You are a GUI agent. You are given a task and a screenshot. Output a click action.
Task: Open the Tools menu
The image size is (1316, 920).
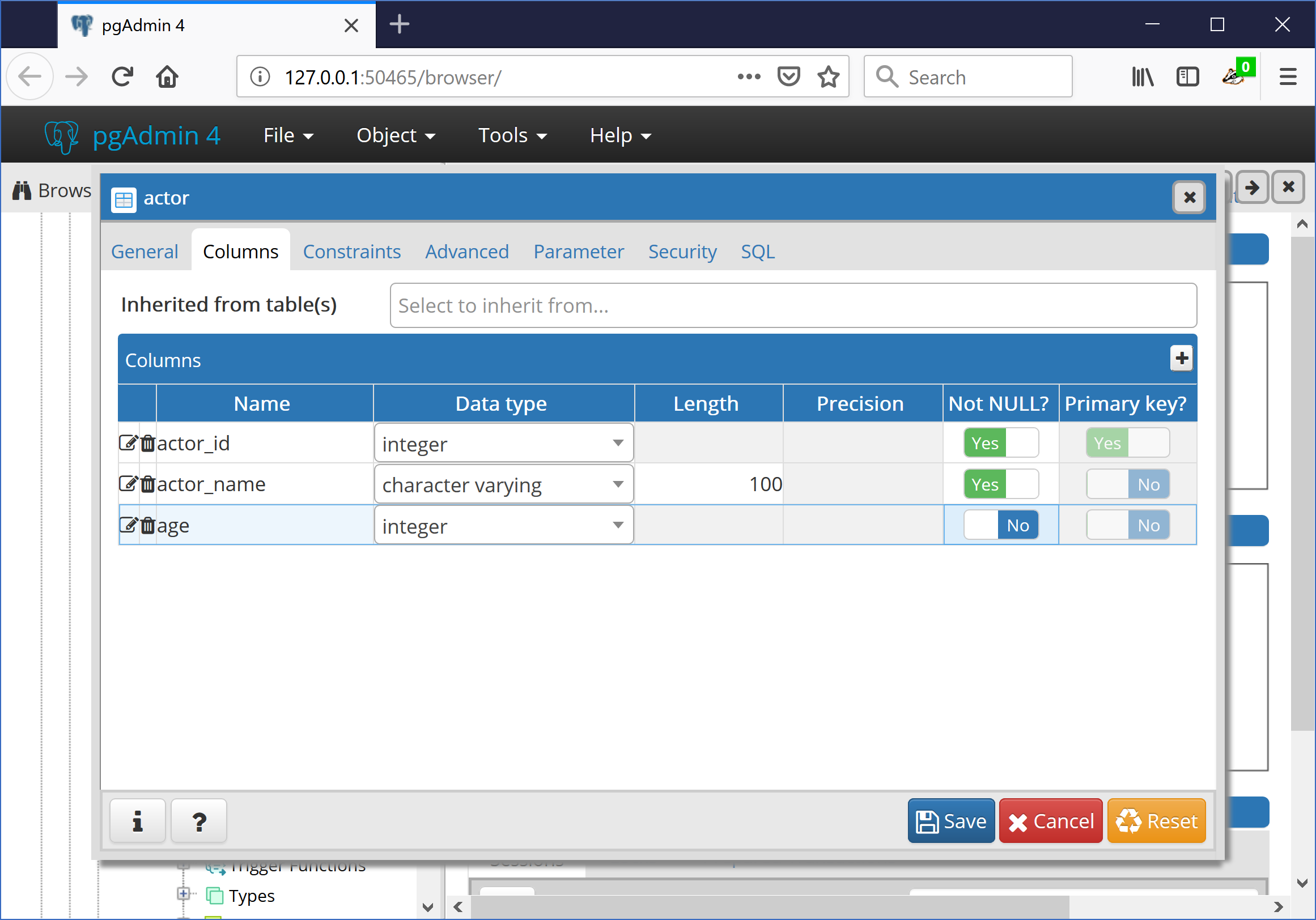coord(512,135)
